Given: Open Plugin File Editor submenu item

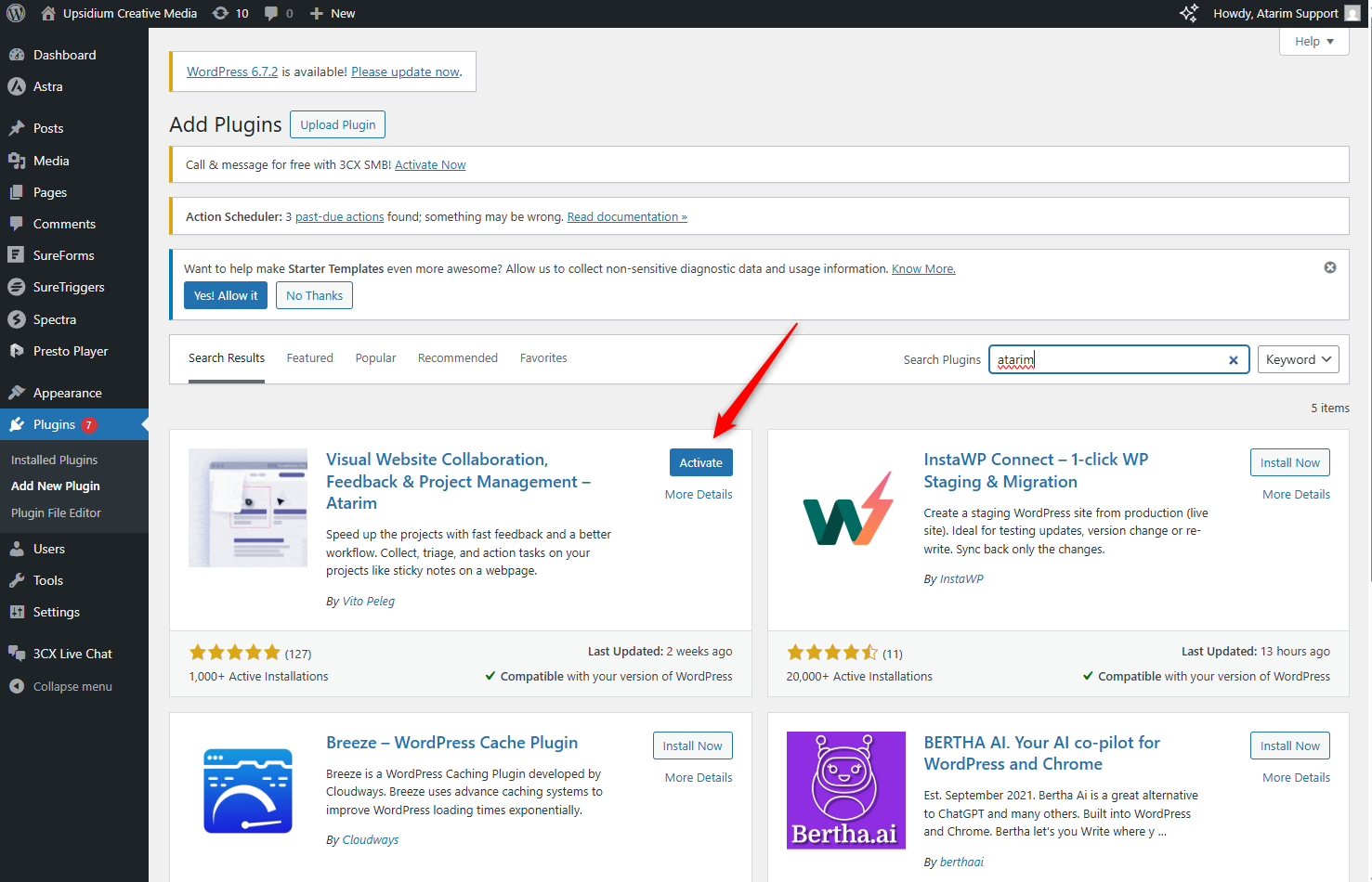Looking at the screenshot, I should (x=56, y=512).
